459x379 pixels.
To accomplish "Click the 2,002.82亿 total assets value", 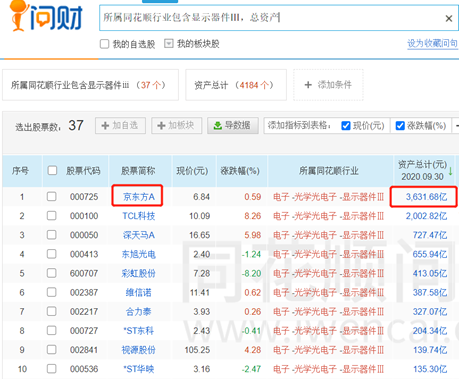I will click(426, 216).
